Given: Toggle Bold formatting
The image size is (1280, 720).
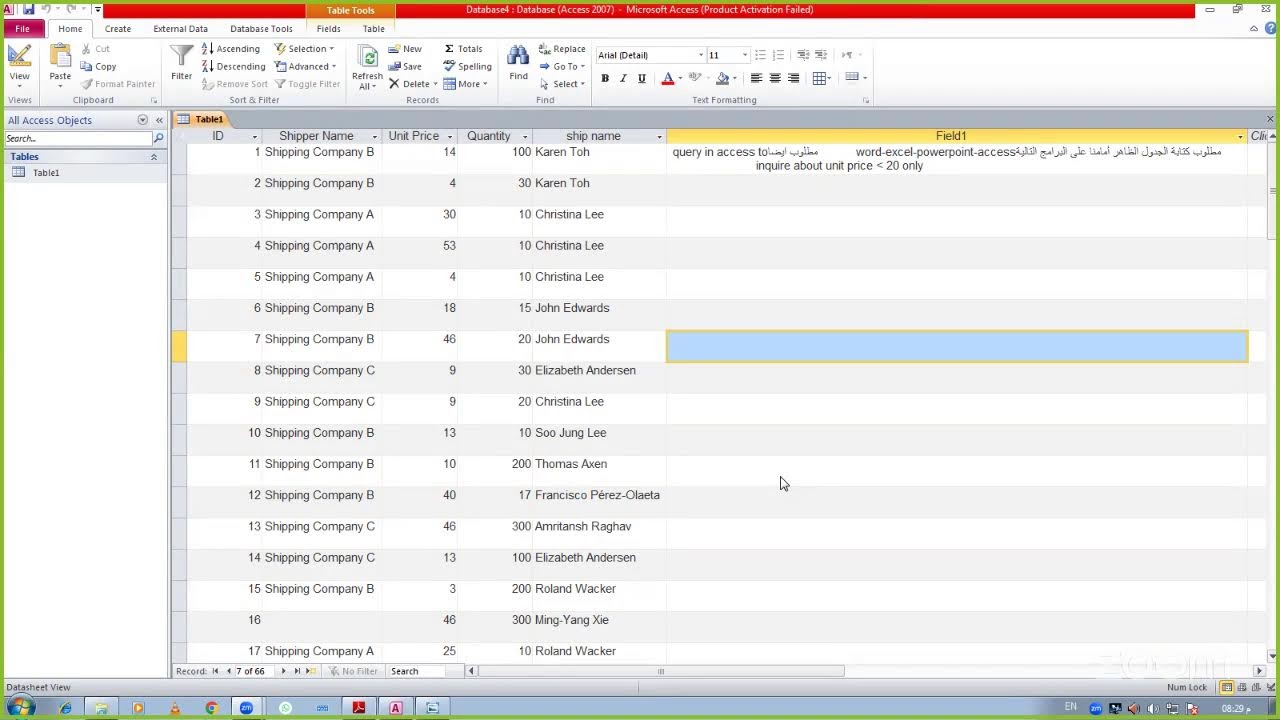Looking at the screenshot, I should click(605, 78).
